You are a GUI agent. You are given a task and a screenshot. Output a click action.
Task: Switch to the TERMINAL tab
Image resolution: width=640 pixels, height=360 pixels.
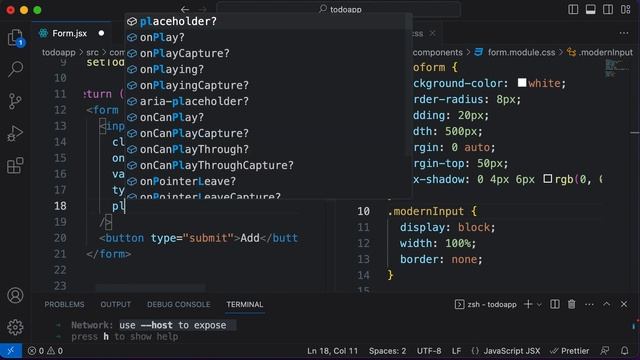click(x=244, y=304)
